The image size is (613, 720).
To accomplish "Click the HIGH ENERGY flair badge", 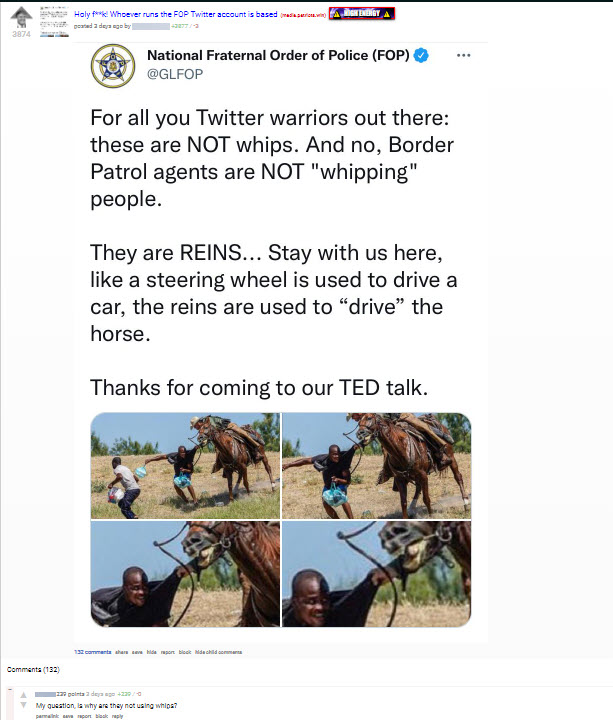I will click(361, 13).
